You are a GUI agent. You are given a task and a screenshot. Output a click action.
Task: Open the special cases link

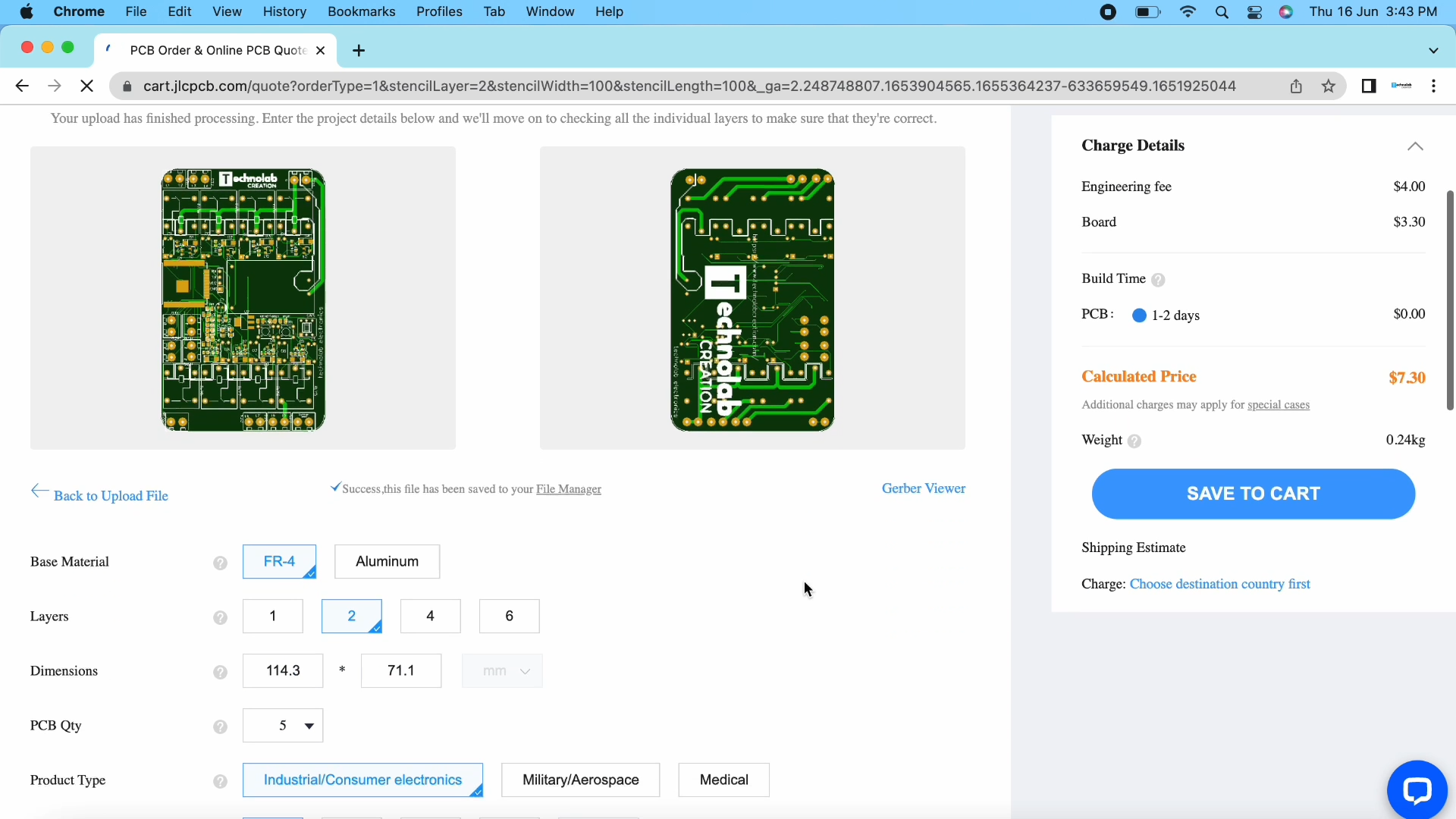tap(1279, 405)
